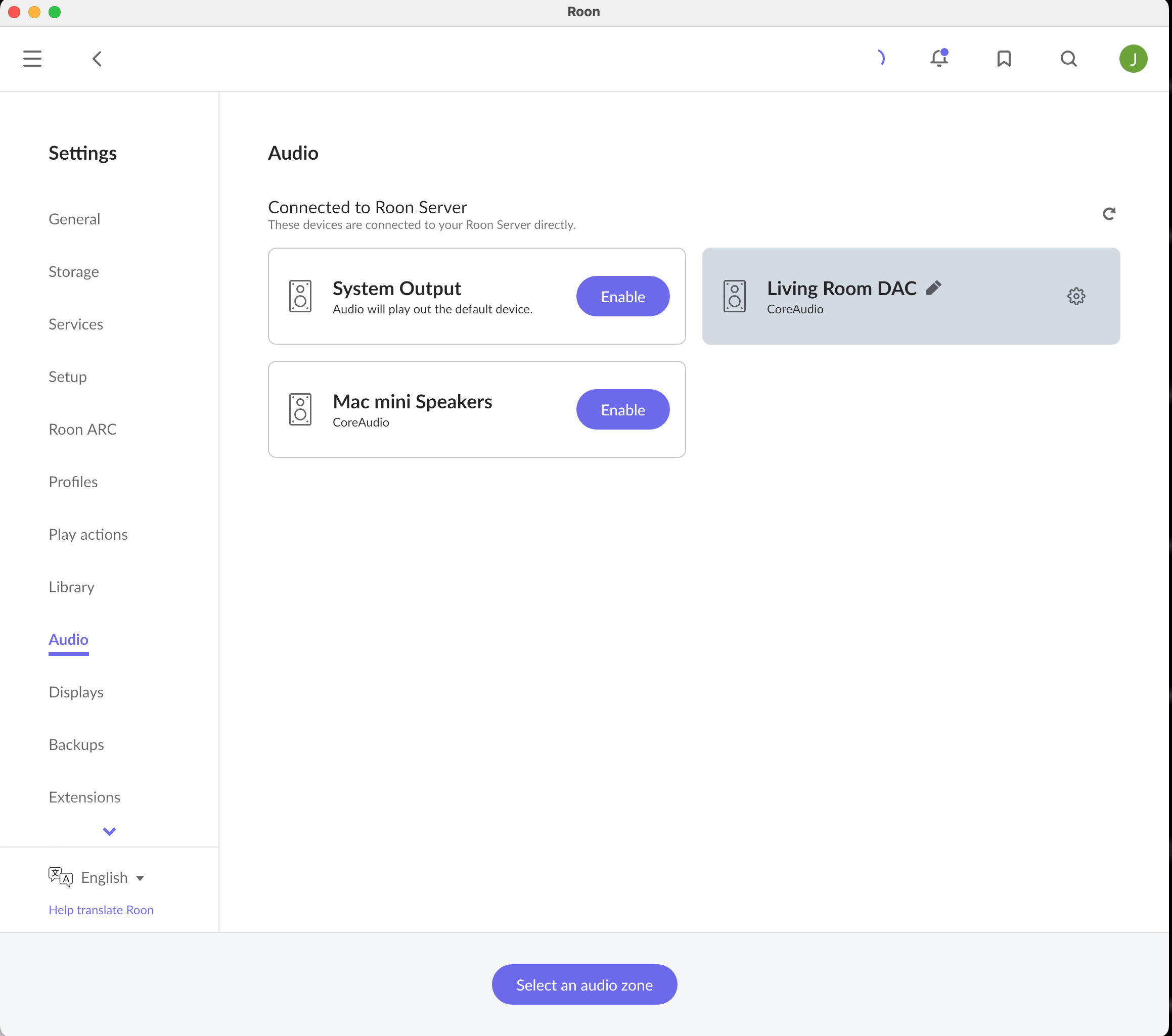Enable the System Output device
Image resolution: width=1172 pixels, height=1036 pixels.
pyautogui.click(x=623, y=296)
